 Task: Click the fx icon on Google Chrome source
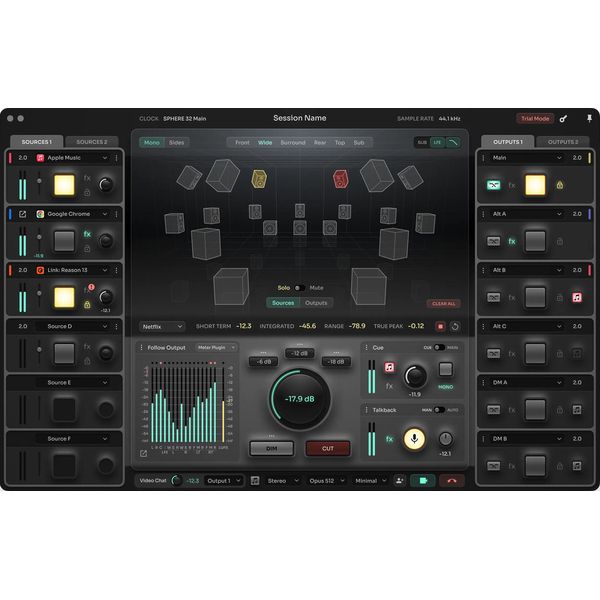87,234
